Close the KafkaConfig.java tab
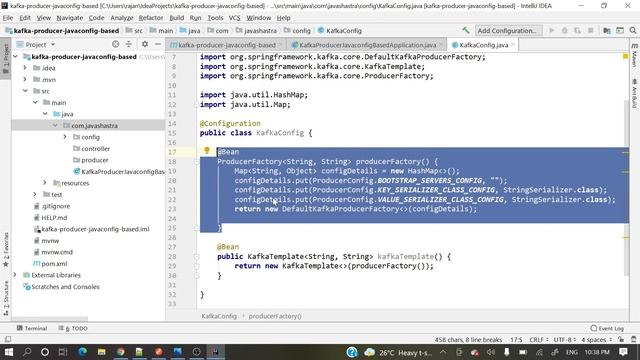This screenshot has width=640, height=360. click(x=513, y=44)
